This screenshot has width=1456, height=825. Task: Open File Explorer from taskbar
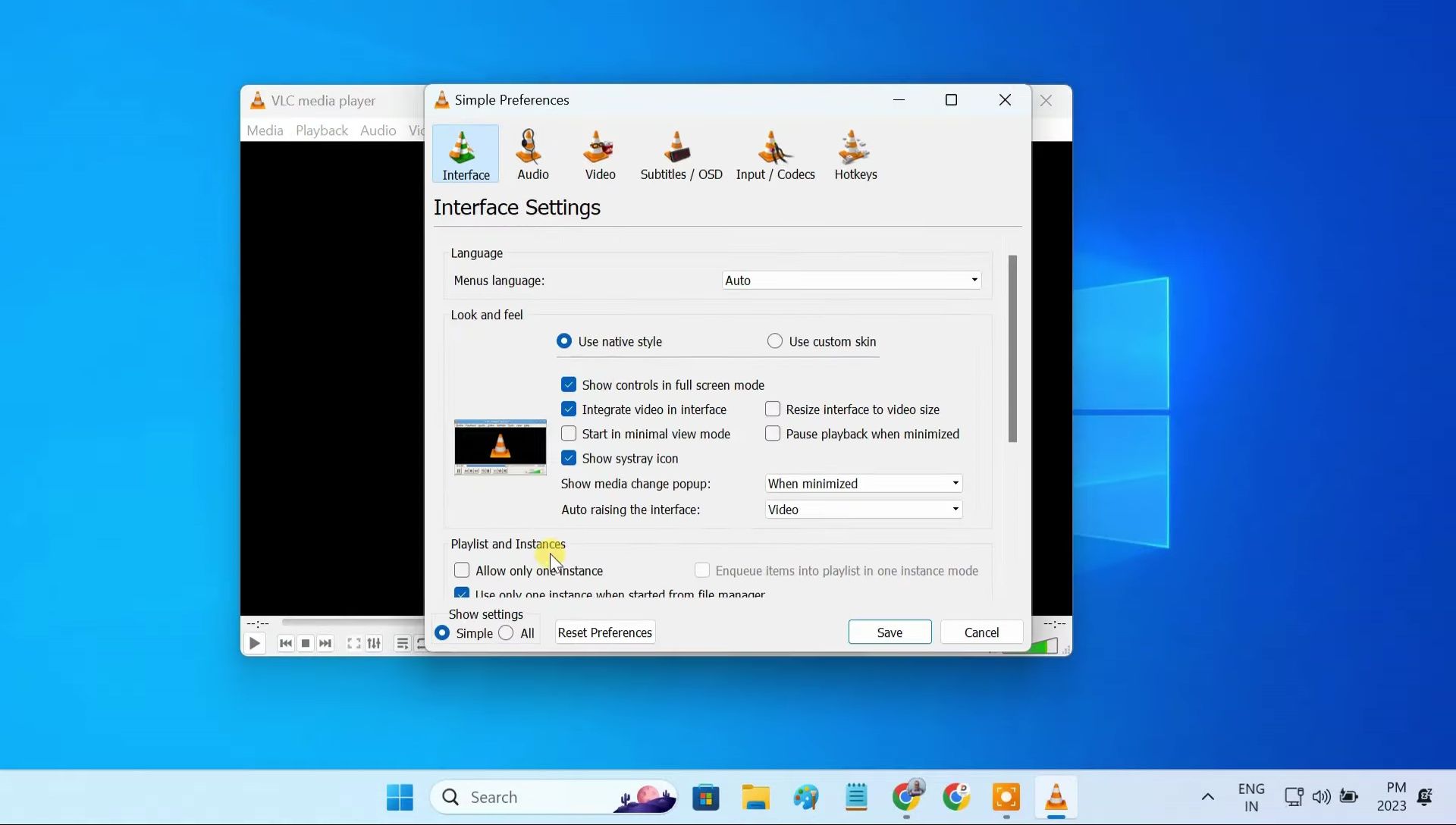[756, 797]
